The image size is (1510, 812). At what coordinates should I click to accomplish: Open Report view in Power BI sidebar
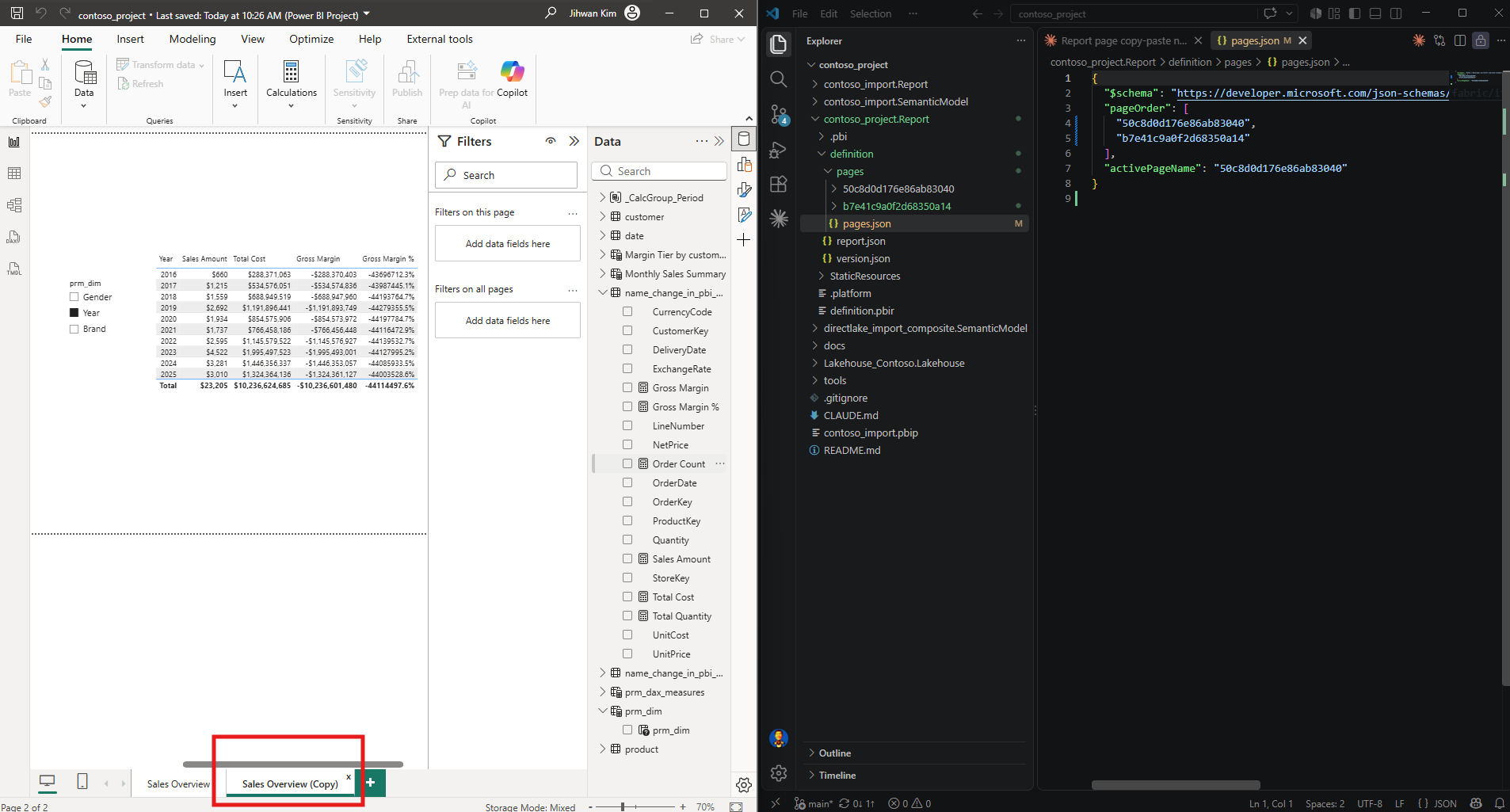click(x=14, y=142)
